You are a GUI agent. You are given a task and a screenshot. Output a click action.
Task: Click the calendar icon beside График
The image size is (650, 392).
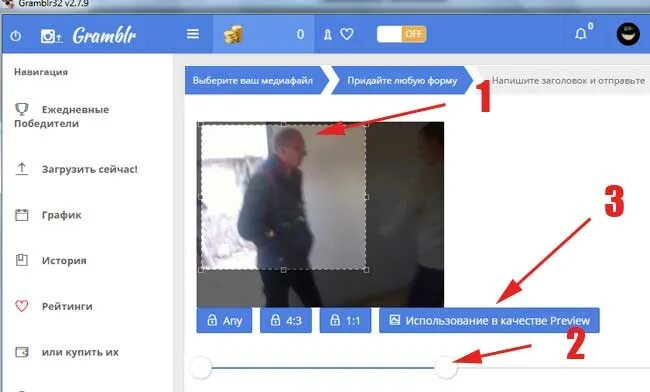22,215
